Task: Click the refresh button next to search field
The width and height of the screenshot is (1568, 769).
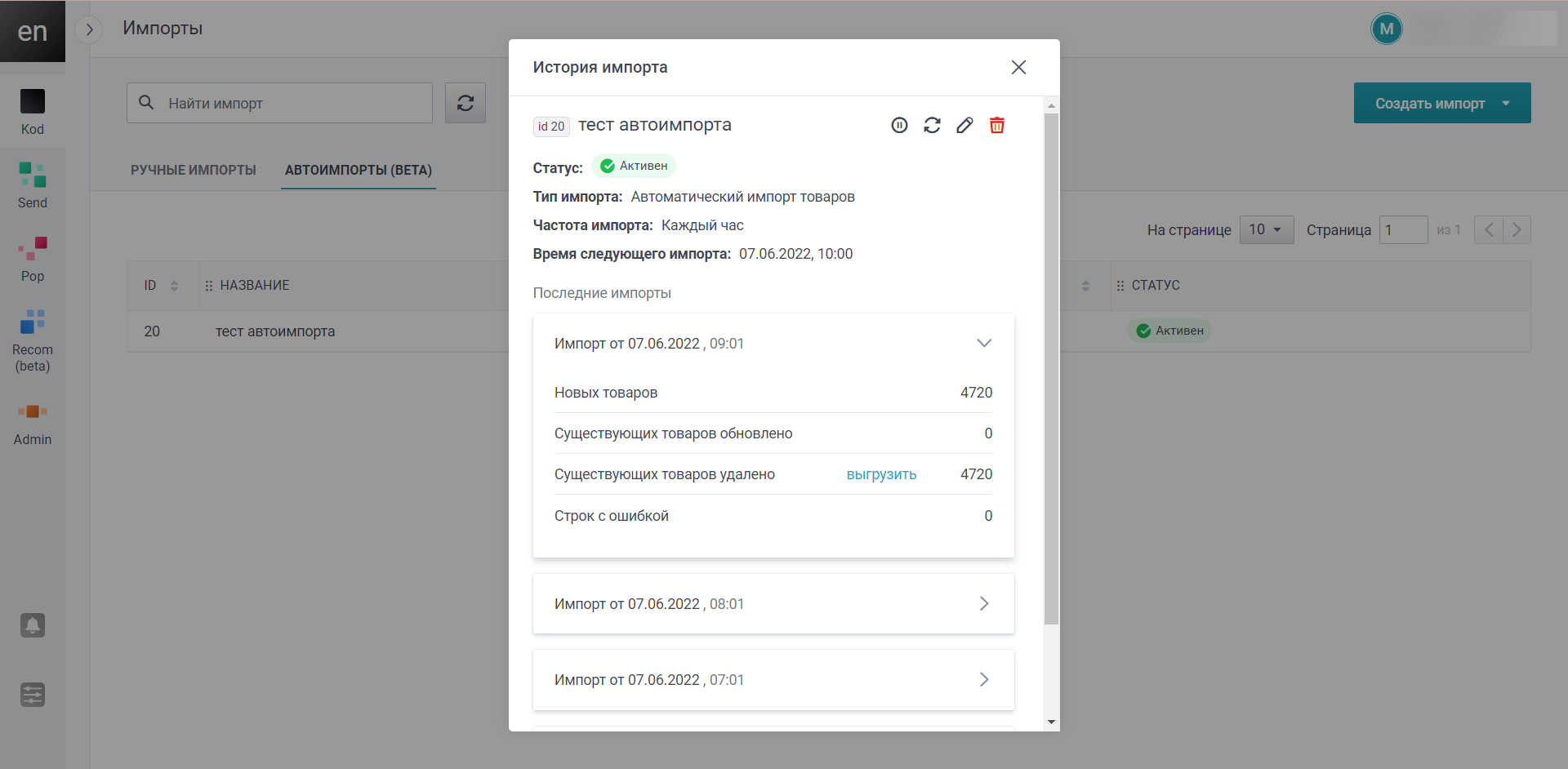Action: (x=465, y=103)
